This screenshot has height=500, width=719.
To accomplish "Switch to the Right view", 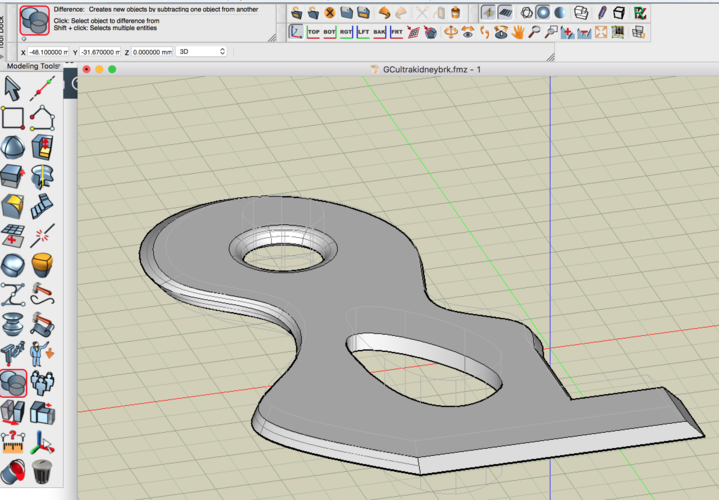I will [x=346, y=32].
